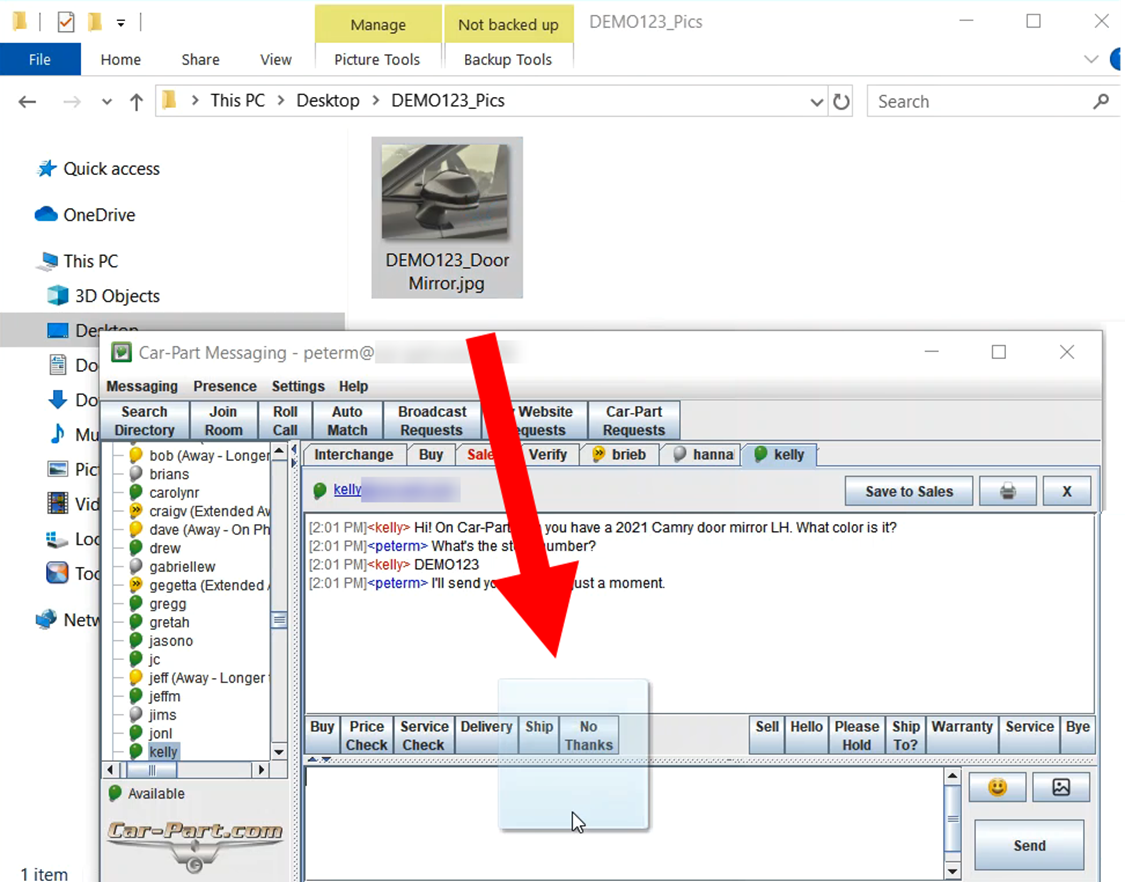The height and width of the screenshot is (882, 1125).
Task: Switch to the hanna chat tab
Action: tap(703, 455)
